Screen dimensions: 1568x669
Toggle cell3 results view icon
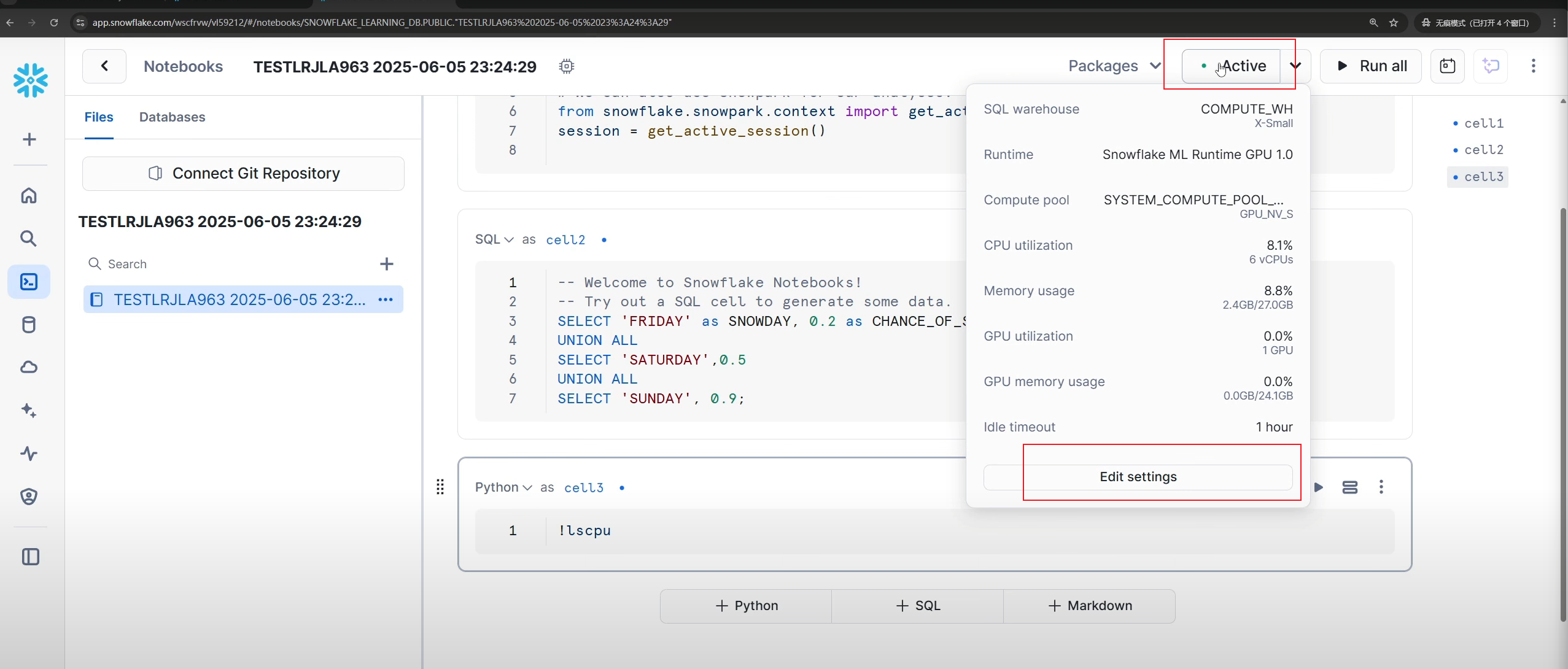(1349, 487)
